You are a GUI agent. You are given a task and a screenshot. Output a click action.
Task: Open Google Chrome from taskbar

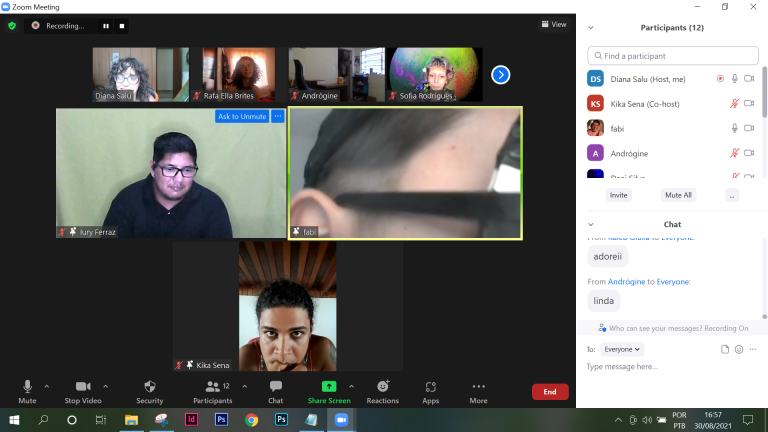click(x=251, y=420)
